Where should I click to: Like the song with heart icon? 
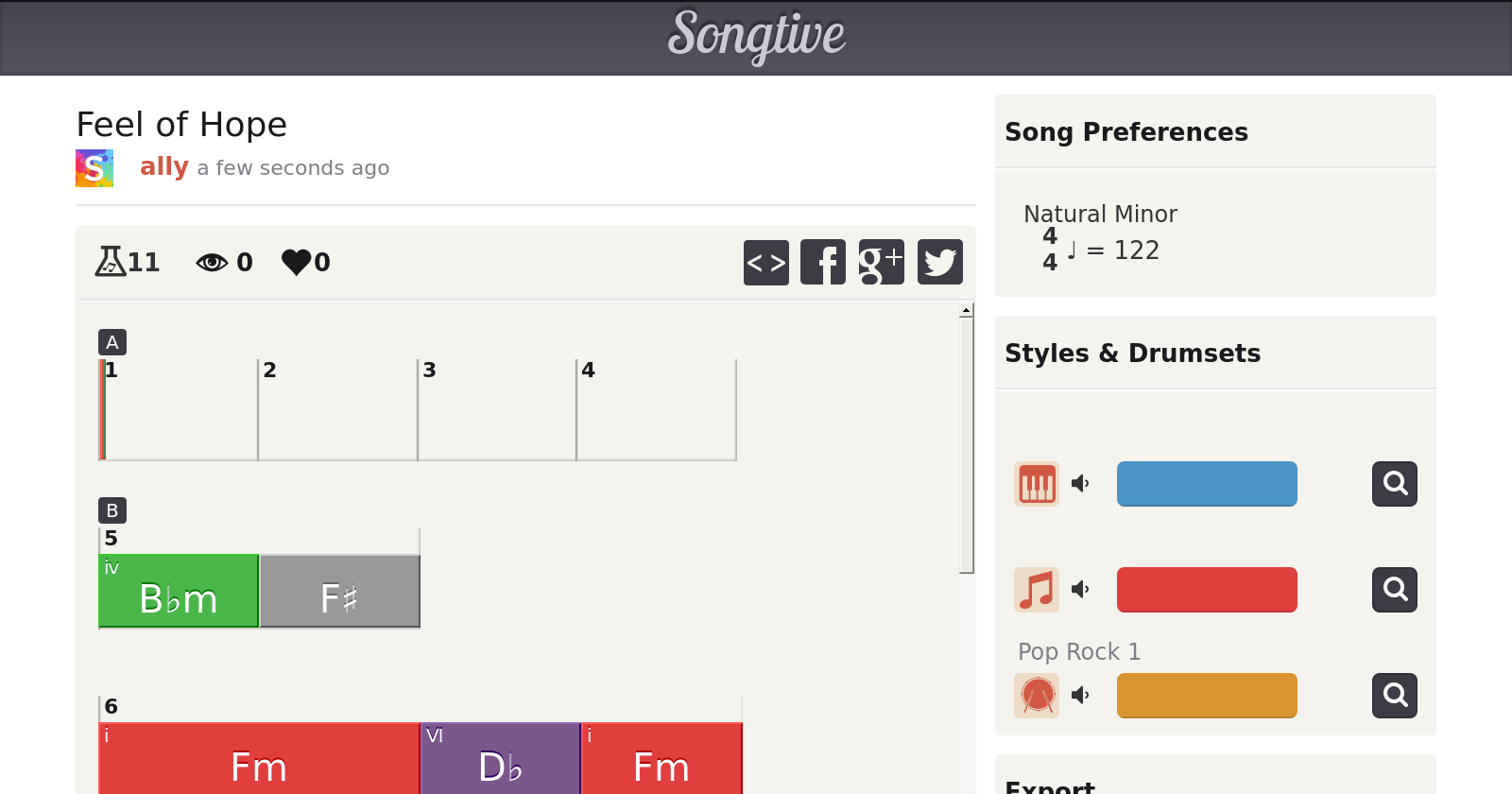[296, 262]
